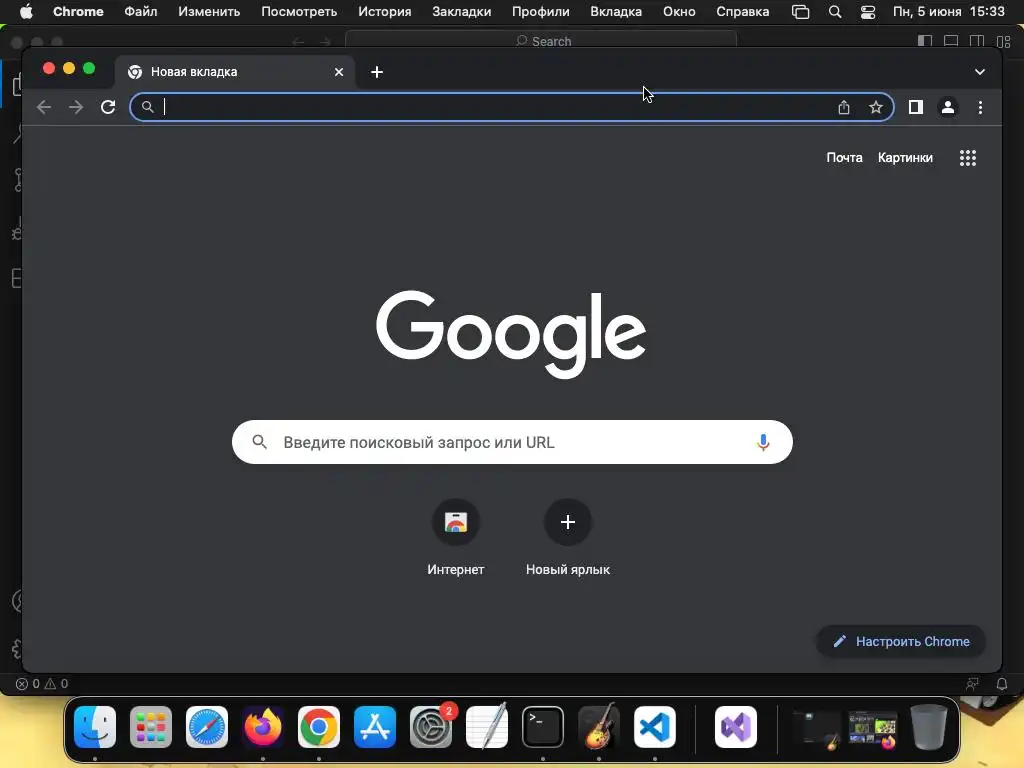Open Spotlight search in menu bar
Screen dimensions: 1024x768
pyautogui.click(x=835, y=12)
